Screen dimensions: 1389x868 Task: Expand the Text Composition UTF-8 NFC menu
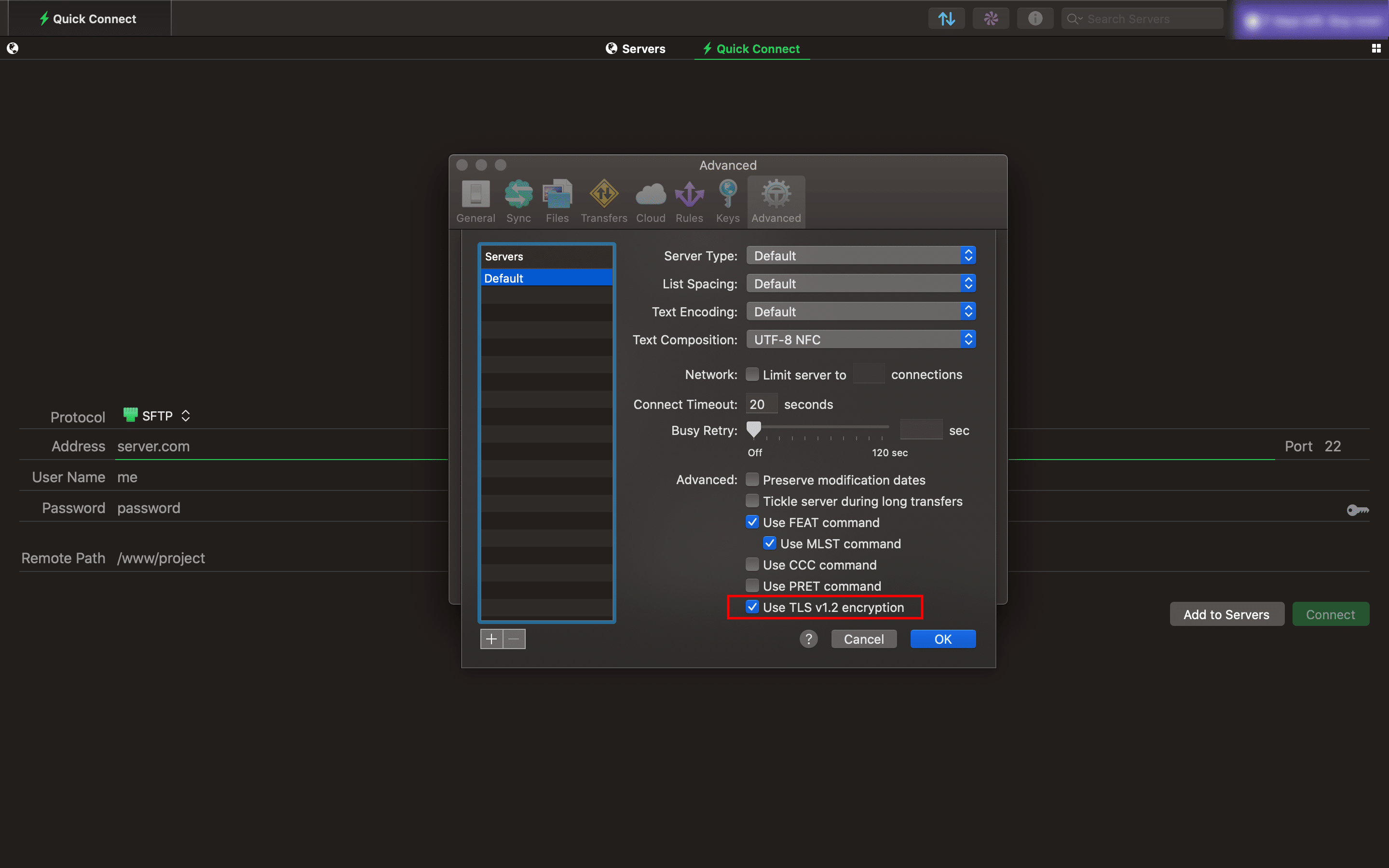[x=861, y=339]
